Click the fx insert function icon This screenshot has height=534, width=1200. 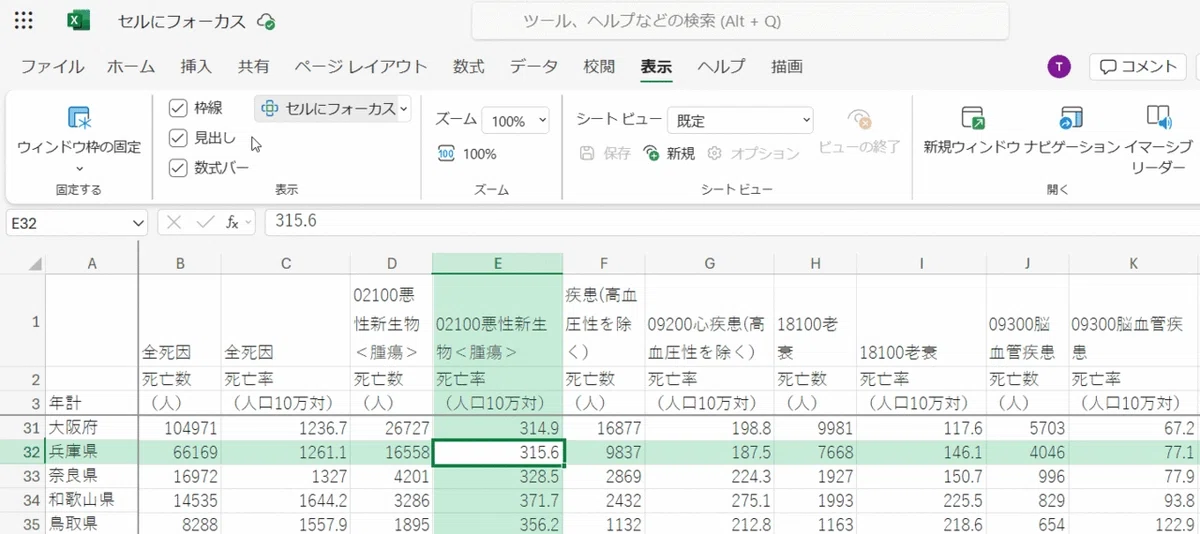231,222
